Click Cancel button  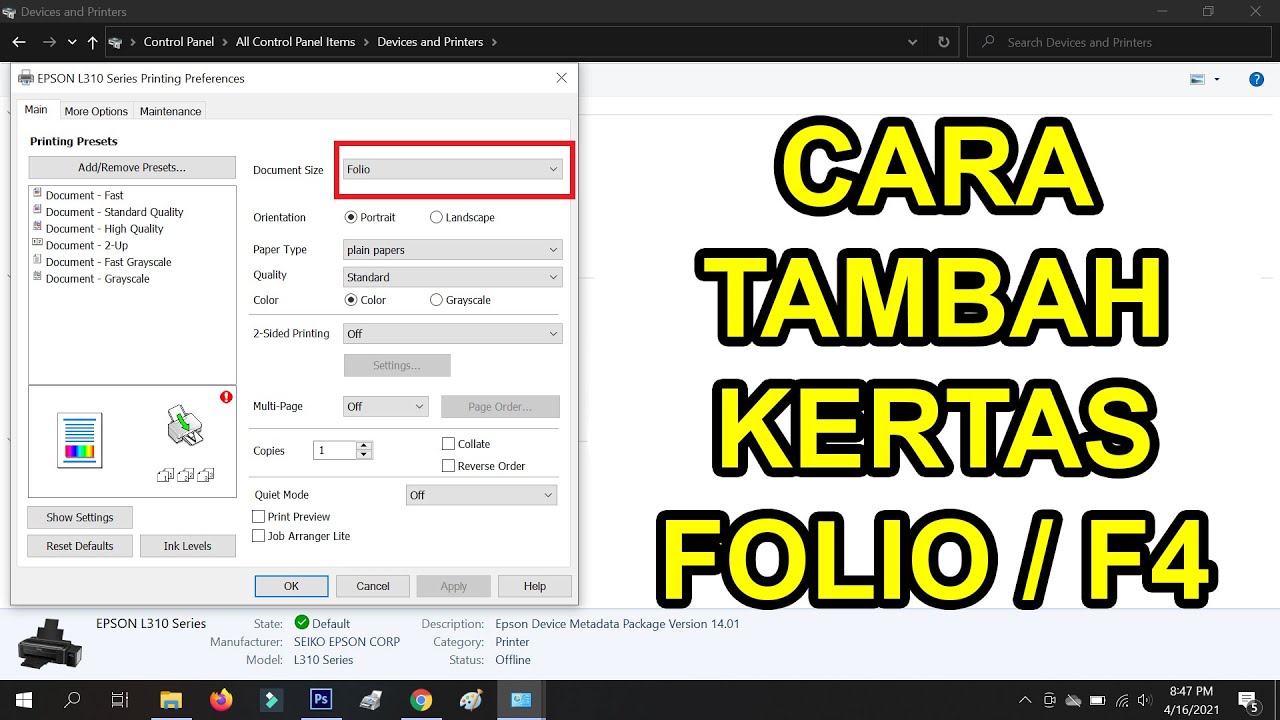pos(373,586)
